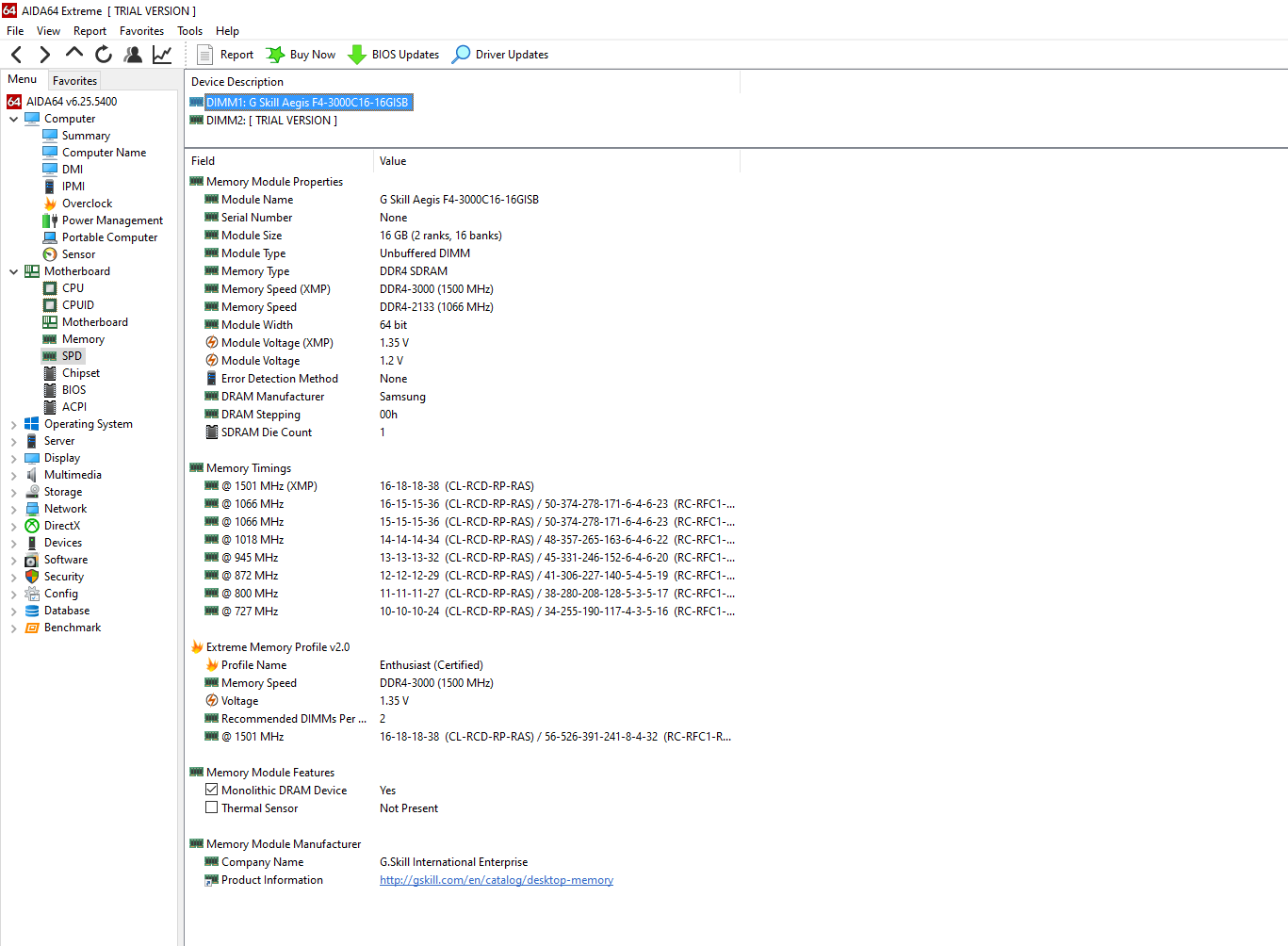Select the CPU tree item
This screenshot has width=1288, height=946.
[x=63, y=288]
